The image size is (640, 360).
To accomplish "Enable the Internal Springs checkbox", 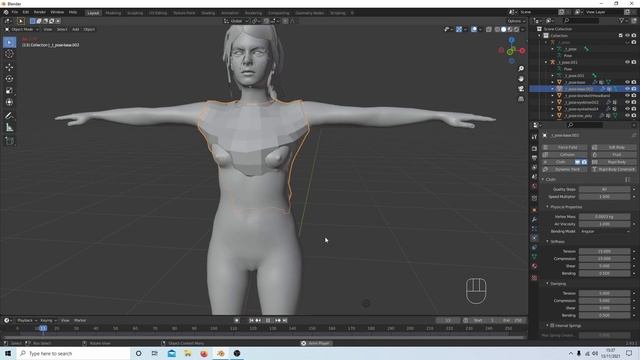I will [552, 325].
